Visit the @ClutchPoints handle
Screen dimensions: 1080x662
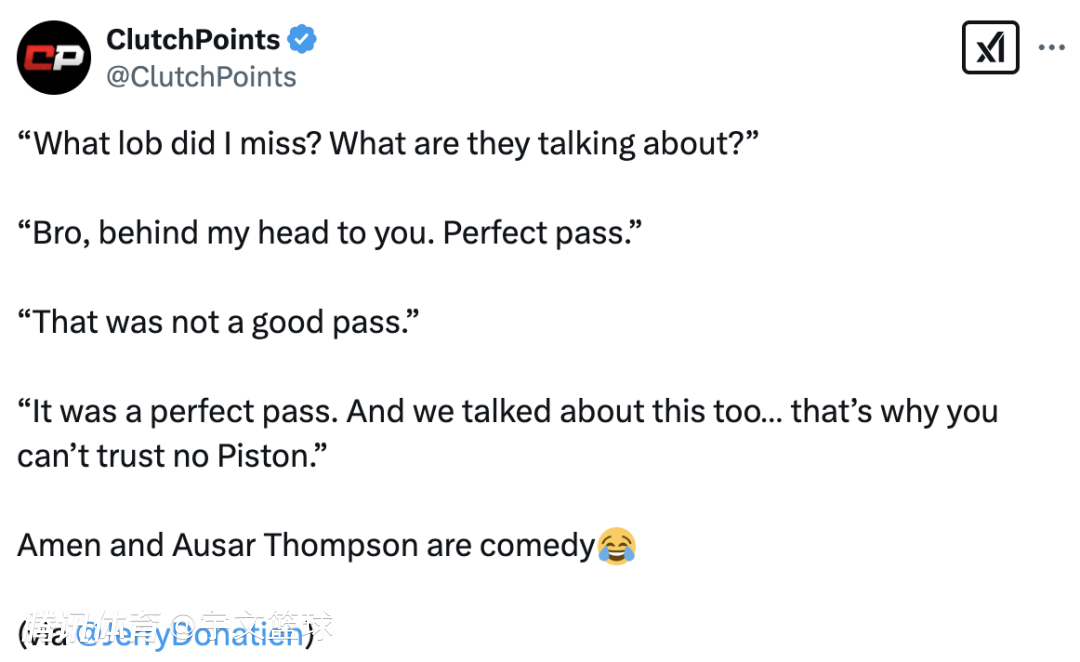coord(201,77)
